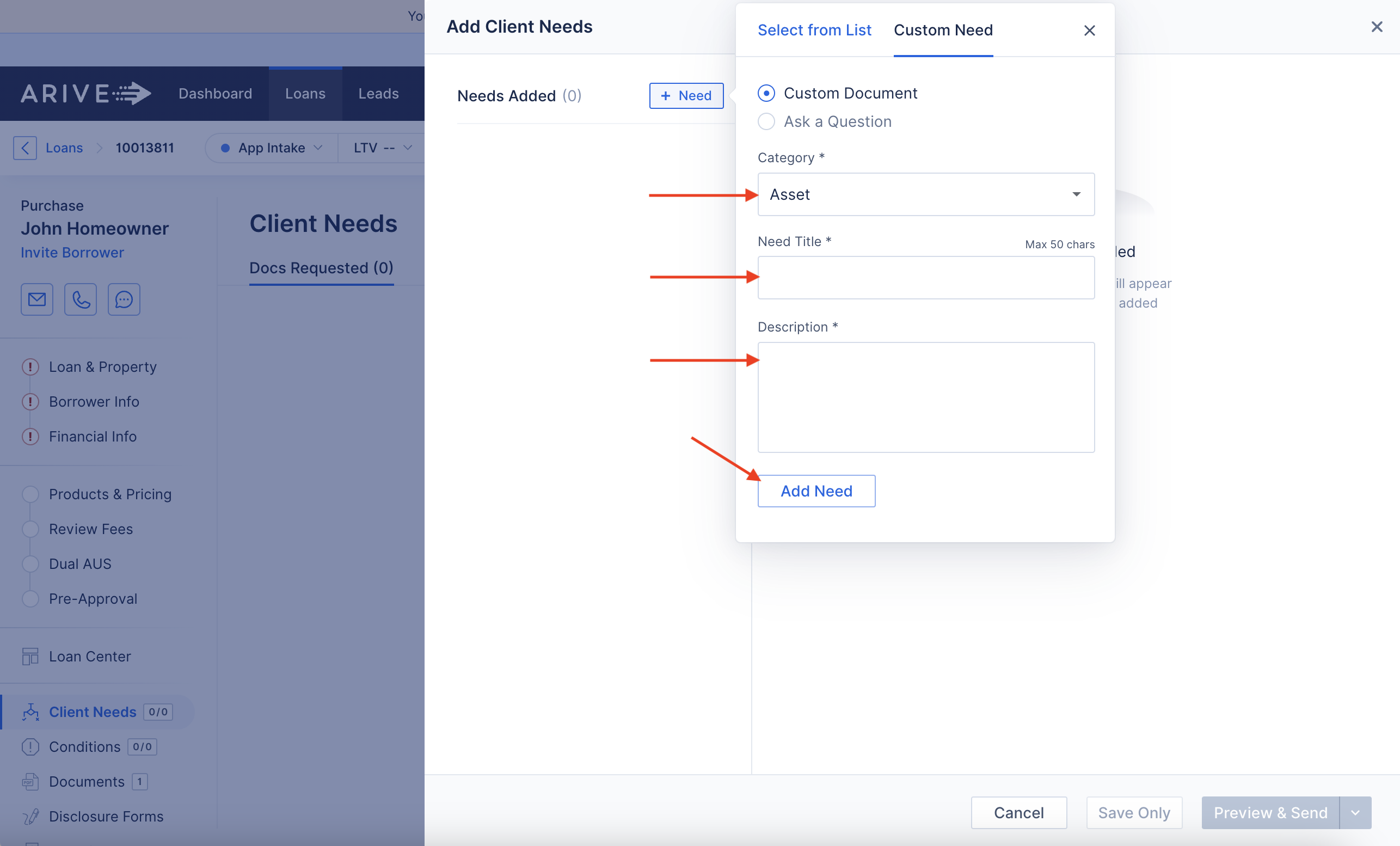Click the Invite Borrower link
Image resolution: width=1400 pixels, height=846 pixels.
coord(72,252)
